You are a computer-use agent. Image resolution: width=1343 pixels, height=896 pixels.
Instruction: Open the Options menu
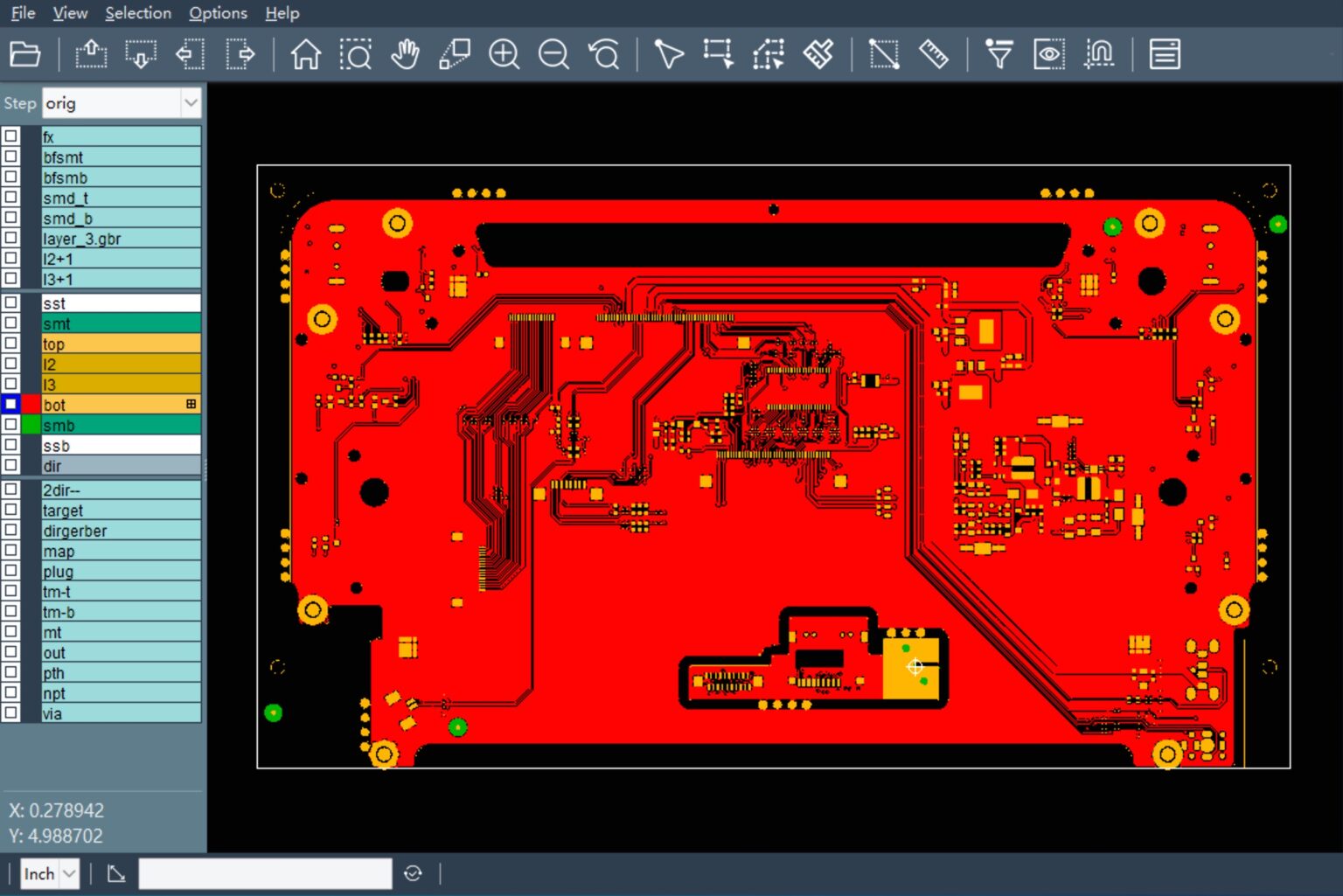point(217,13)
